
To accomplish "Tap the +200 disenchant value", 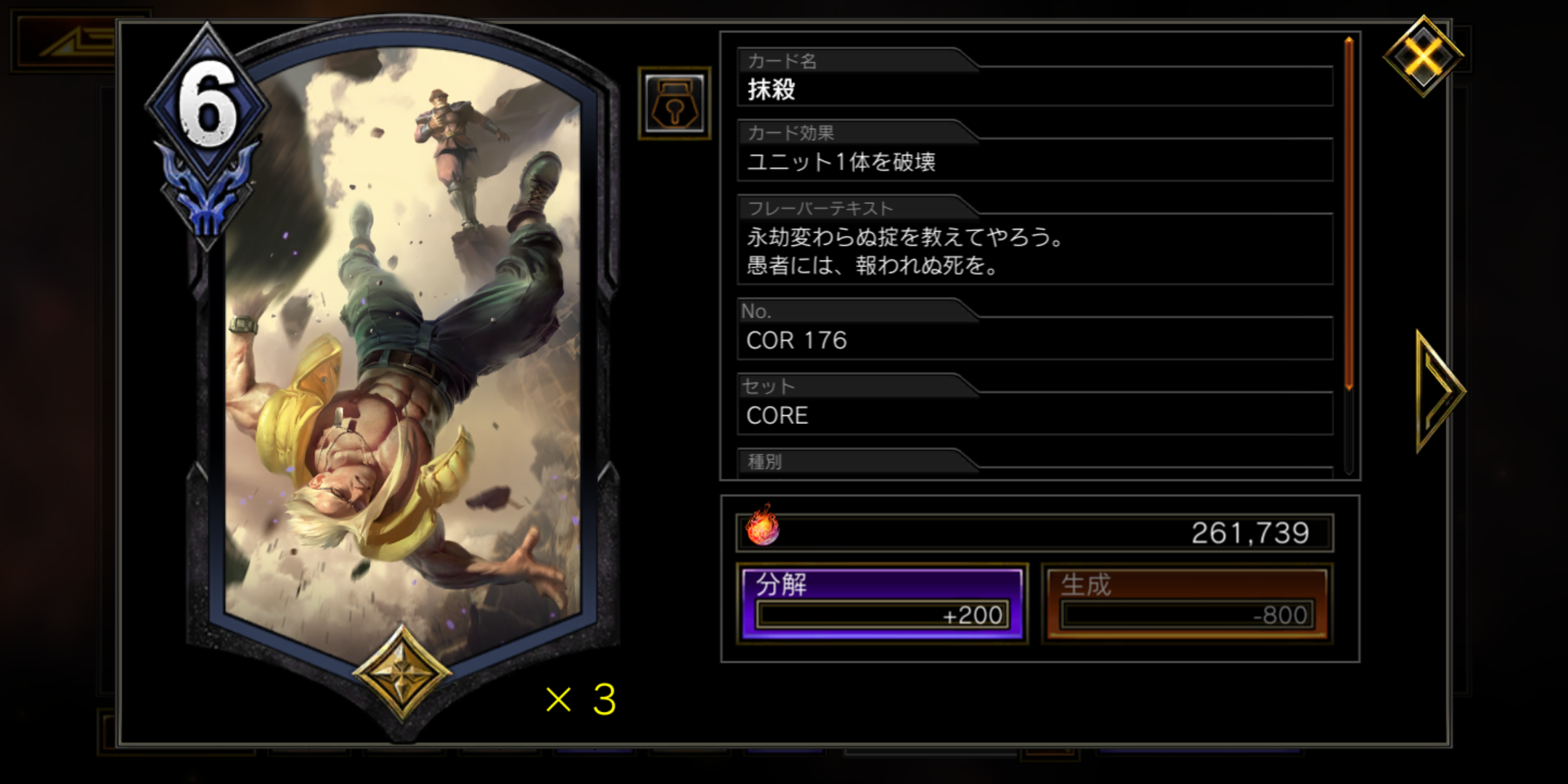I will point(973,616).
